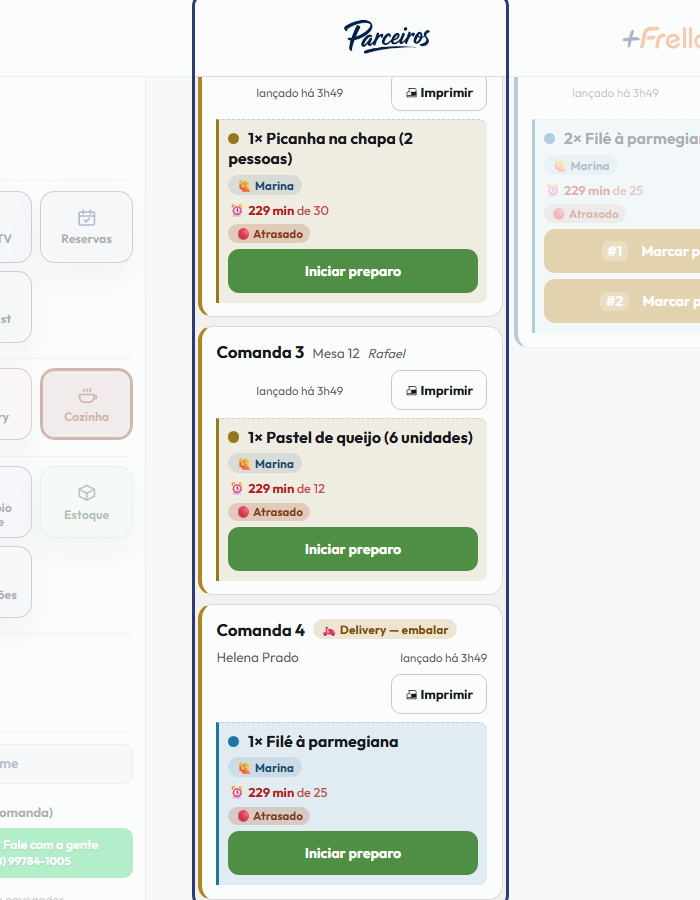
Task: Start preparing Pastel de queijo
Action: tap(353, 549)
